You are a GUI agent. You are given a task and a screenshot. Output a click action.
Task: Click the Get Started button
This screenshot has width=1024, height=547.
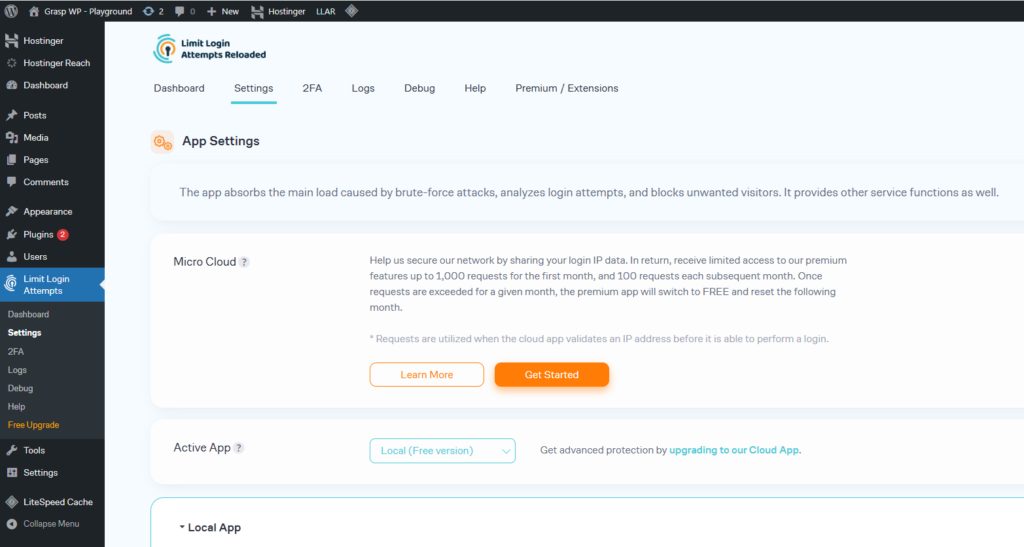point(552,375)
